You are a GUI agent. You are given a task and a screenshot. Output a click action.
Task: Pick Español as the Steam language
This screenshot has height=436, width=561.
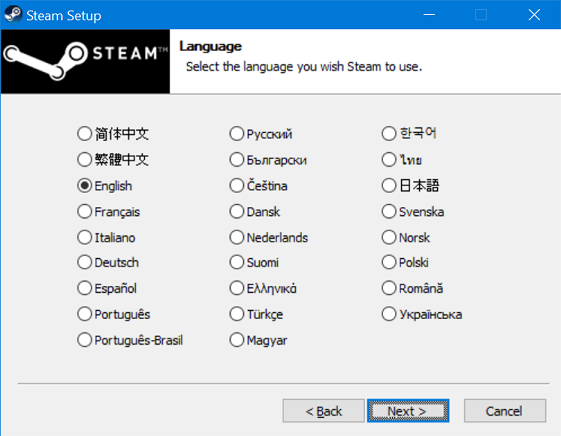tap(107, 288)
